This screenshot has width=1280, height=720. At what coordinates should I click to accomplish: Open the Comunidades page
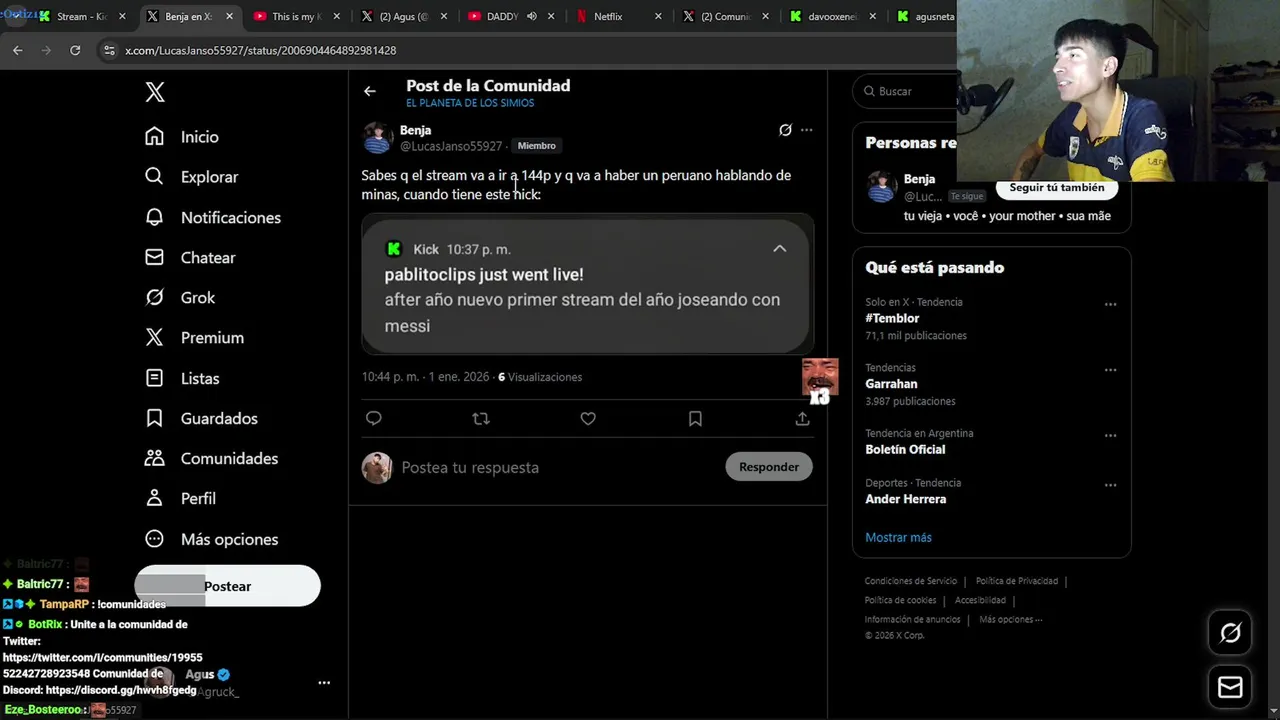[211, 458]
